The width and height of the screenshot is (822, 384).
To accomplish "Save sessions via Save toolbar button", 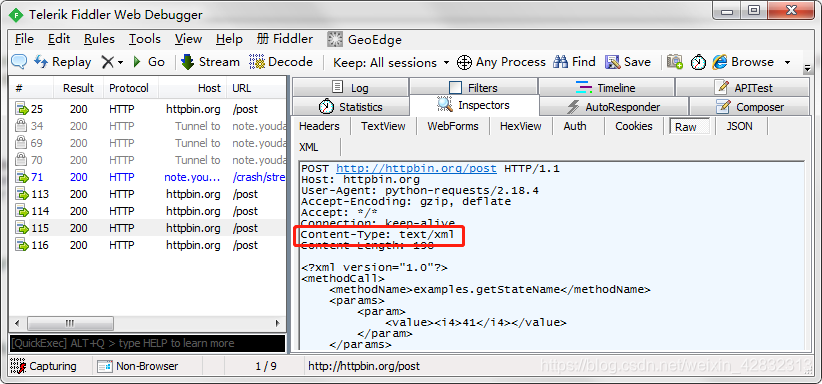I will pos(628,62).
